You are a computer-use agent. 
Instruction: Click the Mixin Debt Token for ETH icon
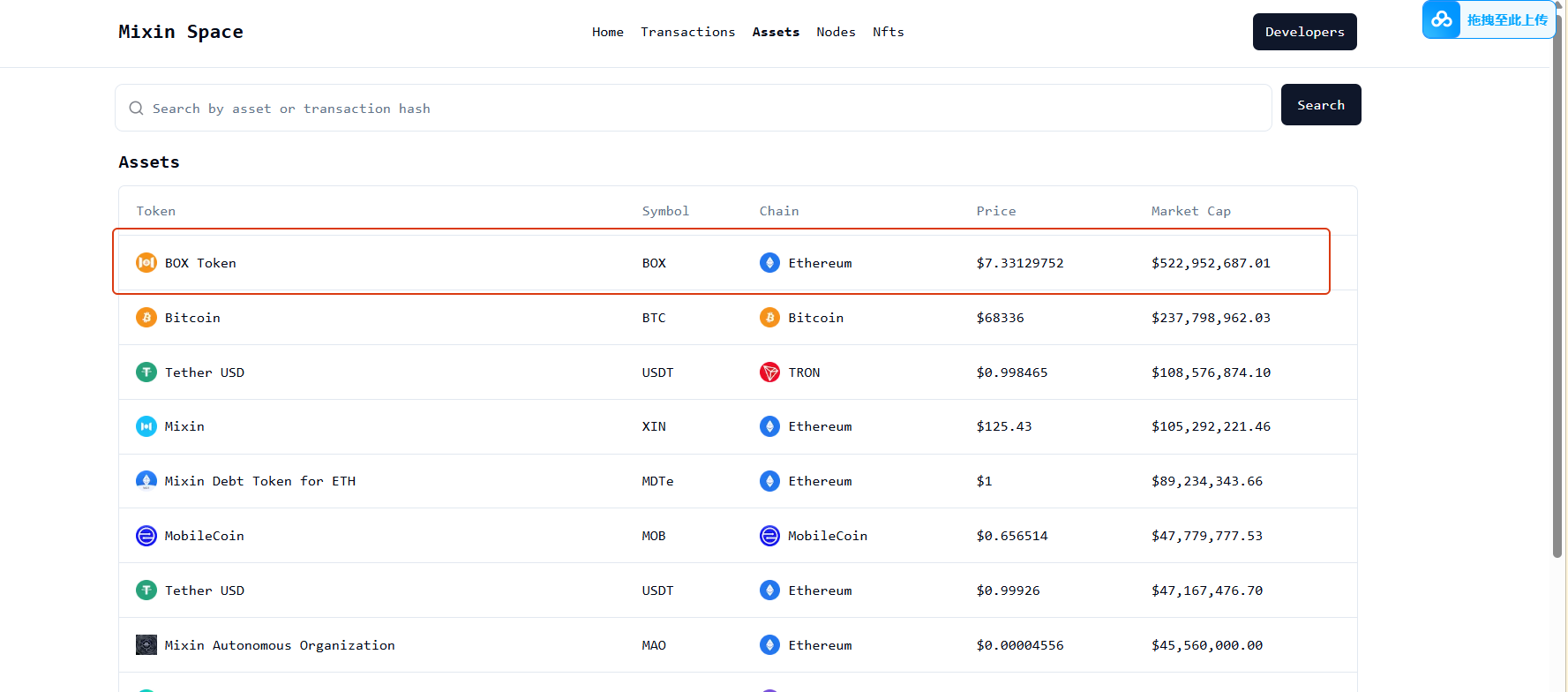coord(146,481)
